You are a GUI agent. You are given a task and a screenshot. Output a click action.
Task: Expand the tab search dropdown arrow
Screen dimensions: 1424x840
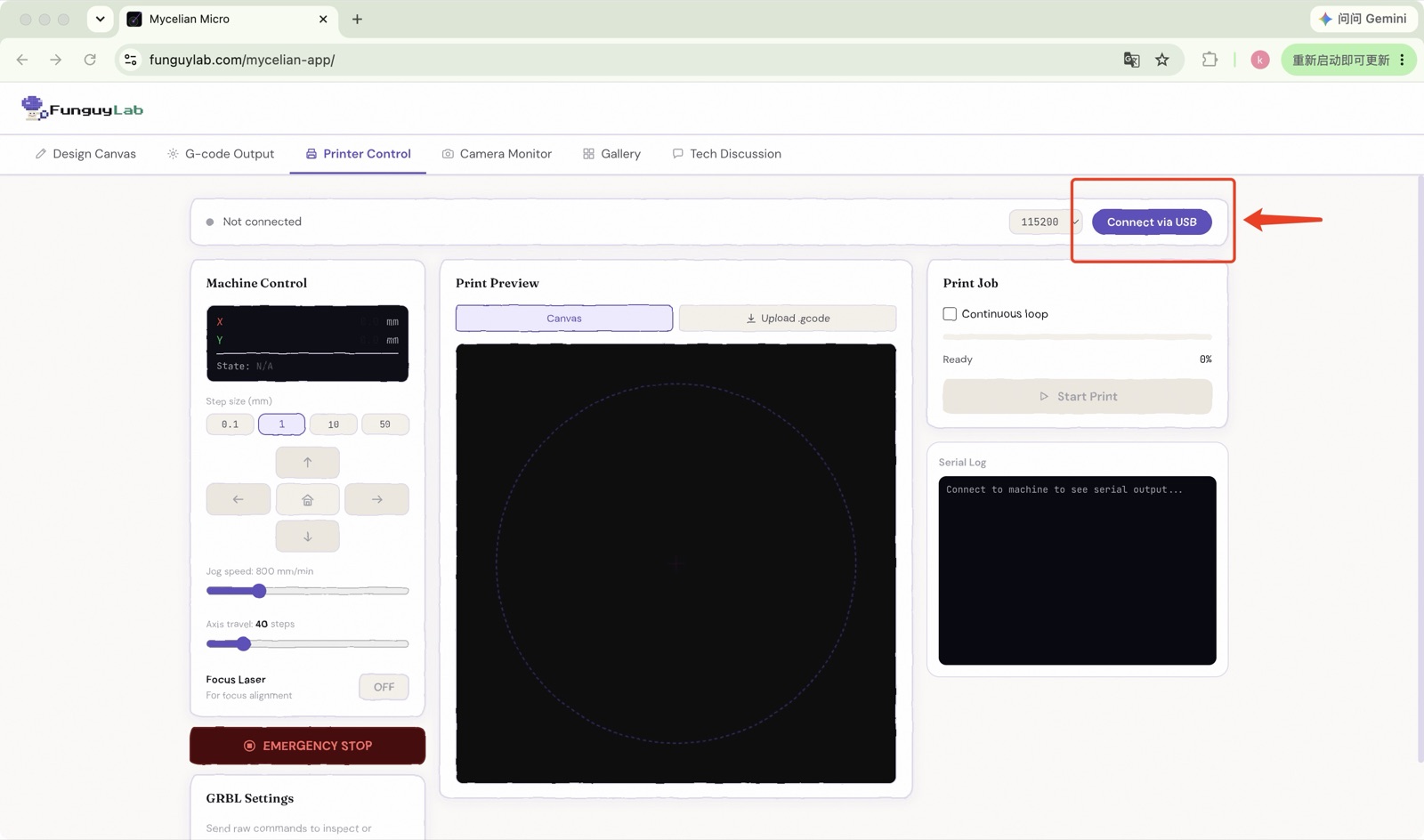point(100,19)
